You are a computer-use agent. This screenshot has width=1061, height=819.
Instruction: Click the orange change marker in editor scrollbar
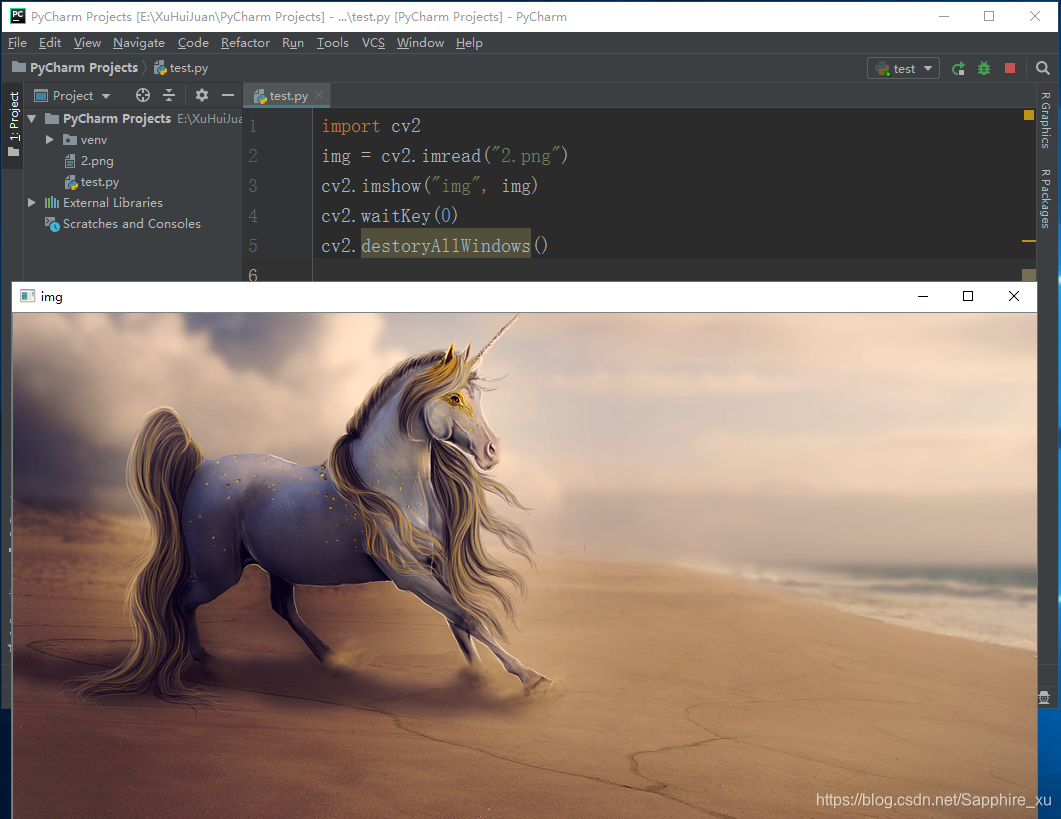click(1027, 117)
